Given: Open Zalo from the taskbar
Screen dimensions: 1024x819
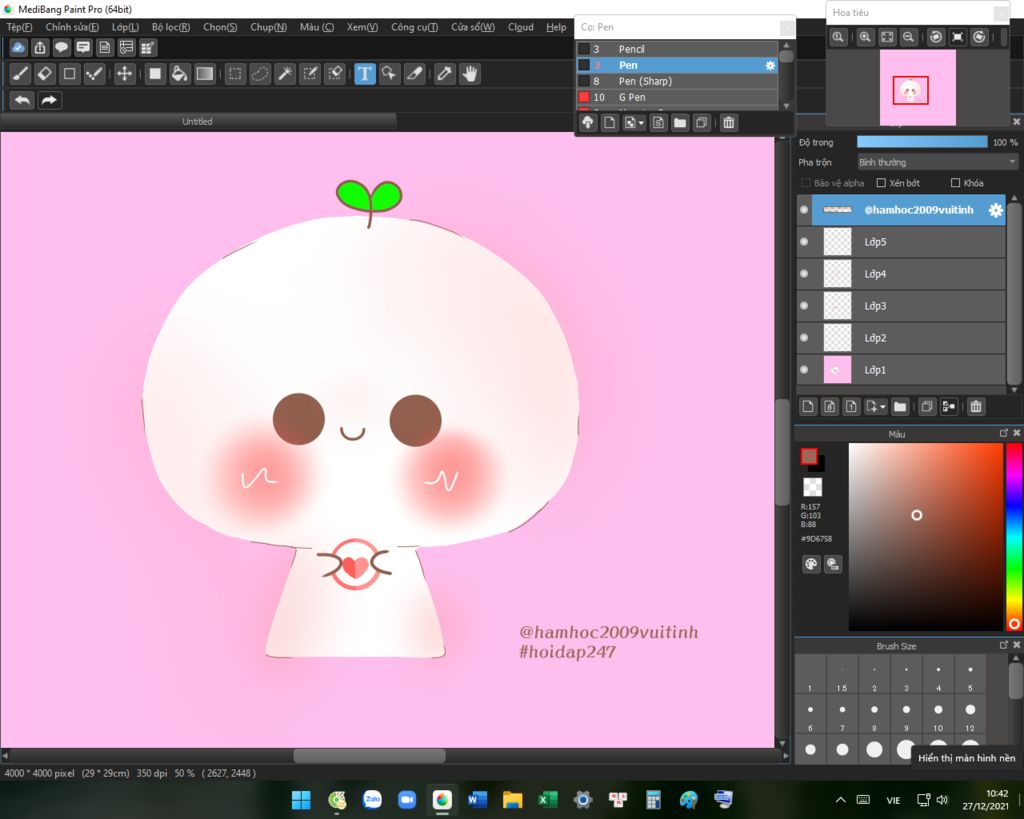Looking at the screenshot, I should (372, 799).
